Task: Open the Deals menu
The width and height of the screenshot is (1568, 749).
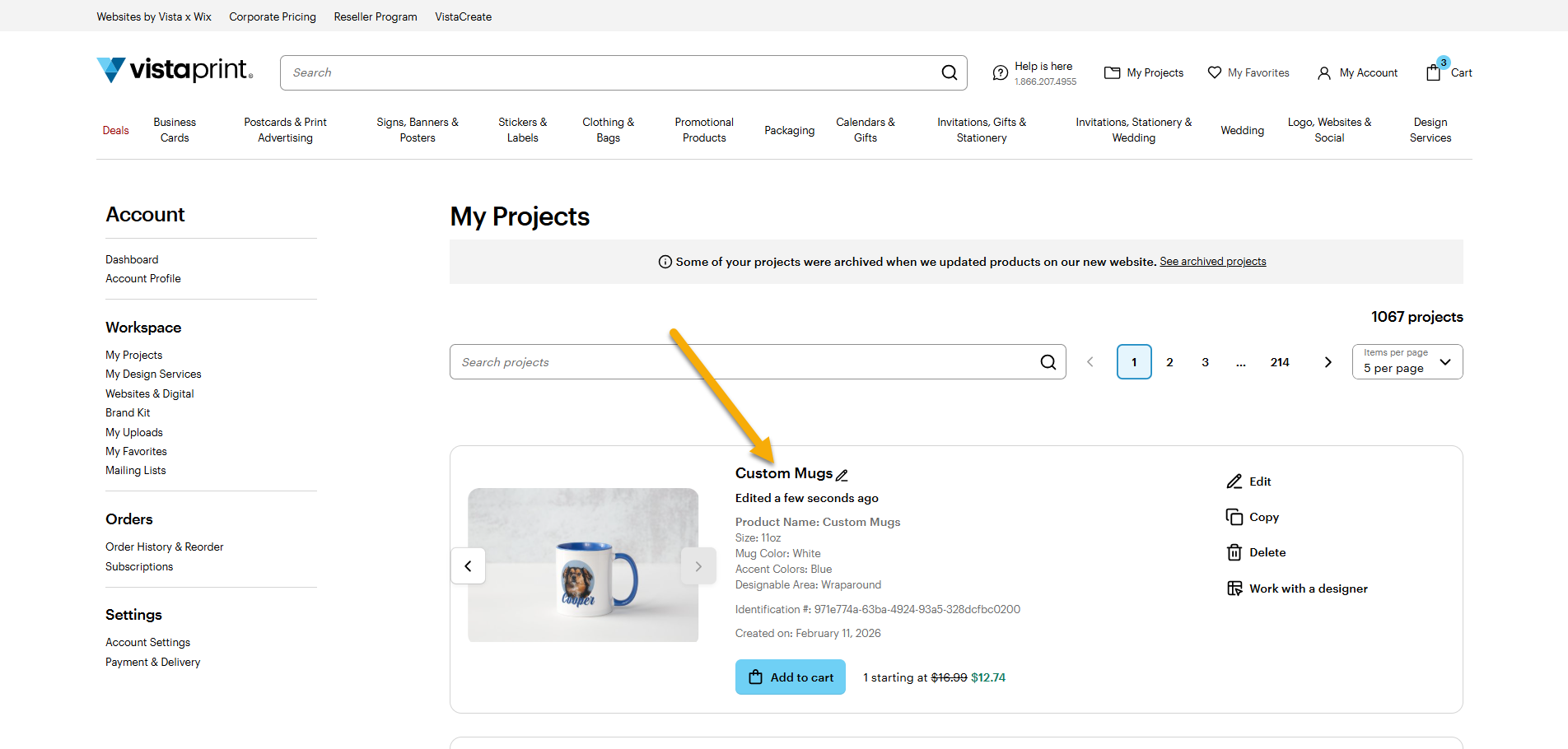Action: tap(115, 130)
